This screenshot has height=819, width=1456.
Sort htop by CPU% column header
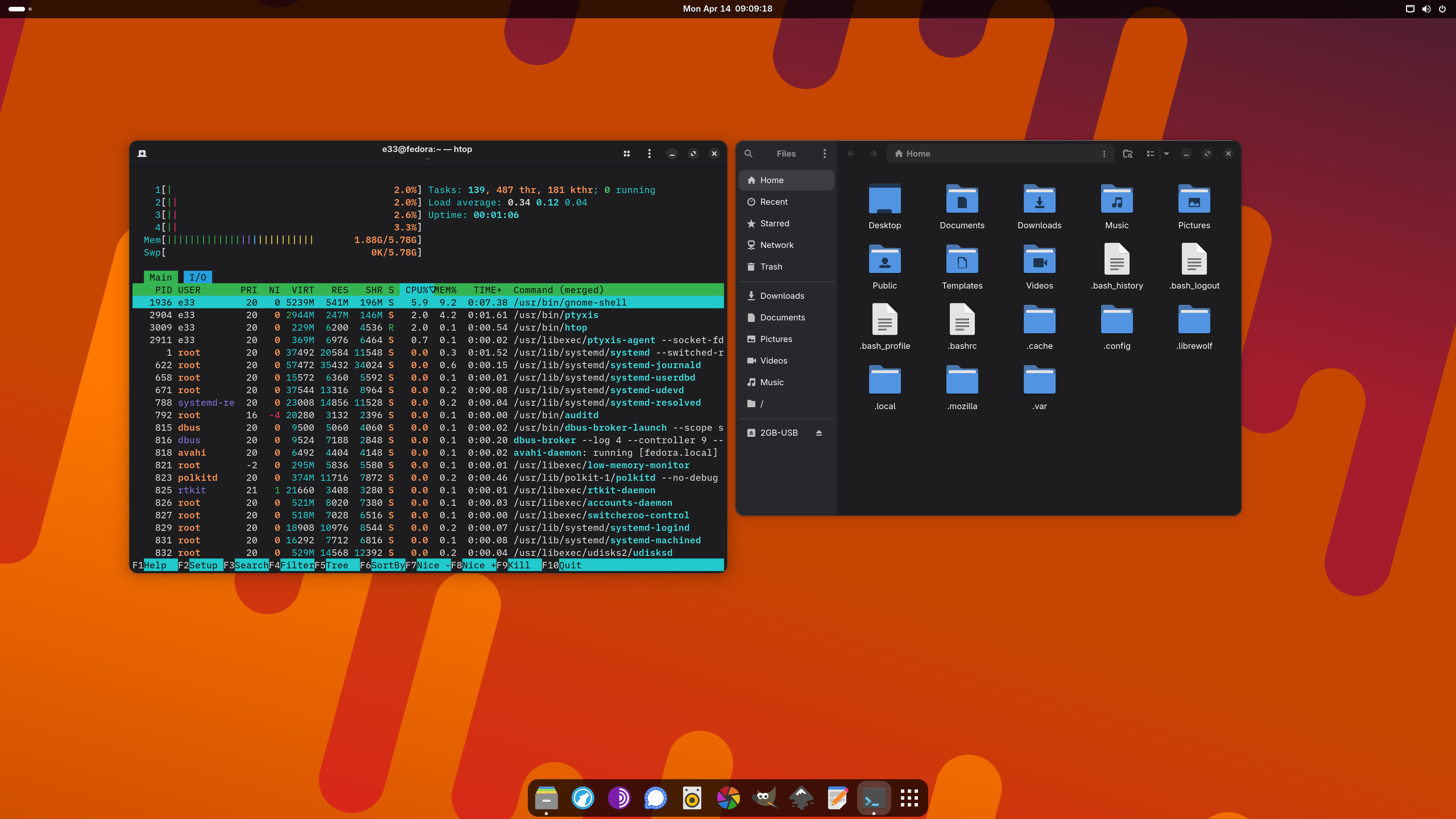point(417,290)
